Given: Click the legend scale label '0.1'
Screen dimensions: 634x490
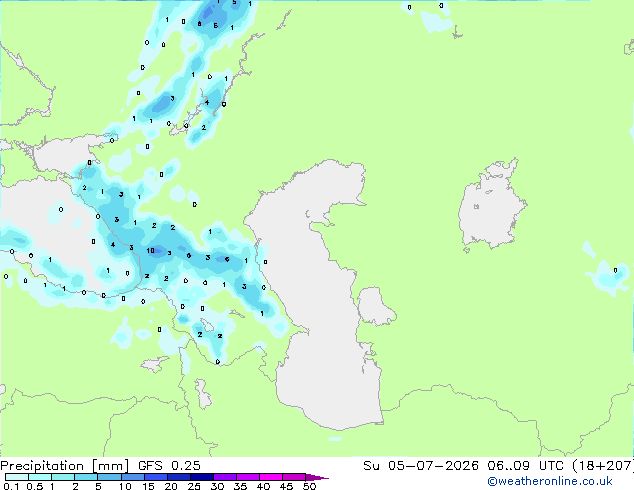Looking at the screenshot, I should (x=12, y=486).
